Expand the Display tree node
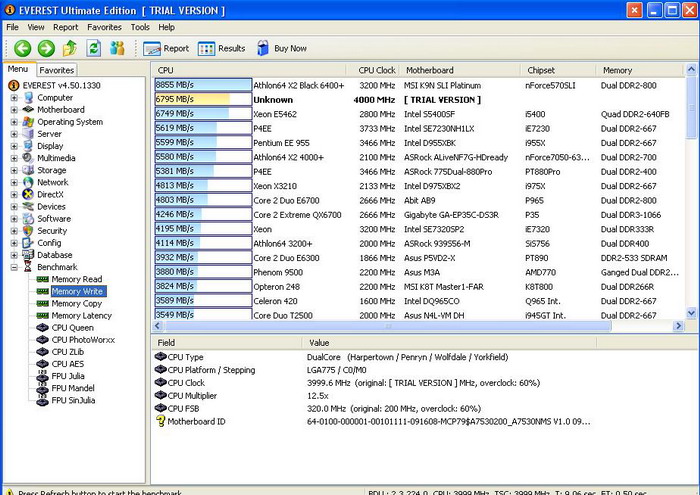The image size is (700, 495). pos(14,146)
